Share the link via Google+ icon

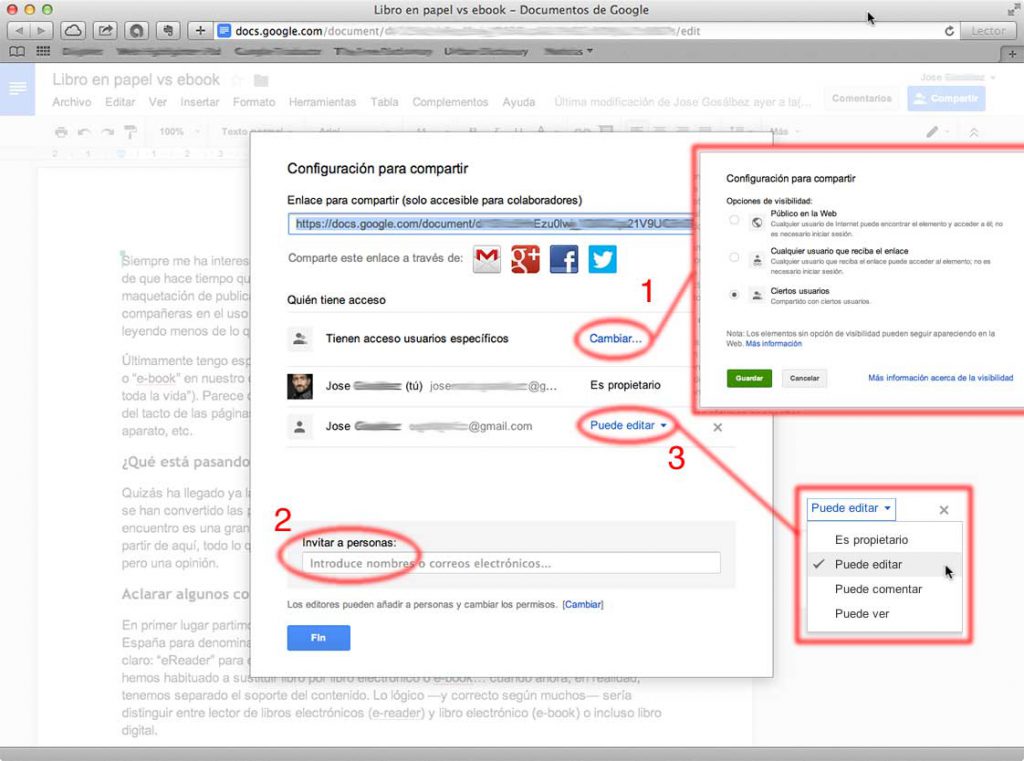tap(525, 259)
